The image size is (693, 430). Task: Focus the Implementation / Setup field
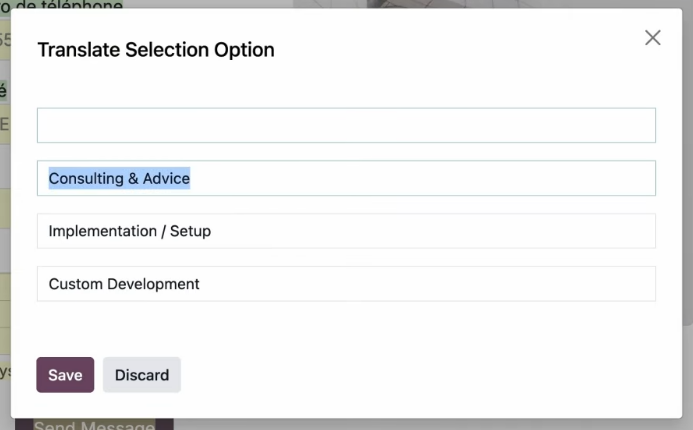click(346, 231)
